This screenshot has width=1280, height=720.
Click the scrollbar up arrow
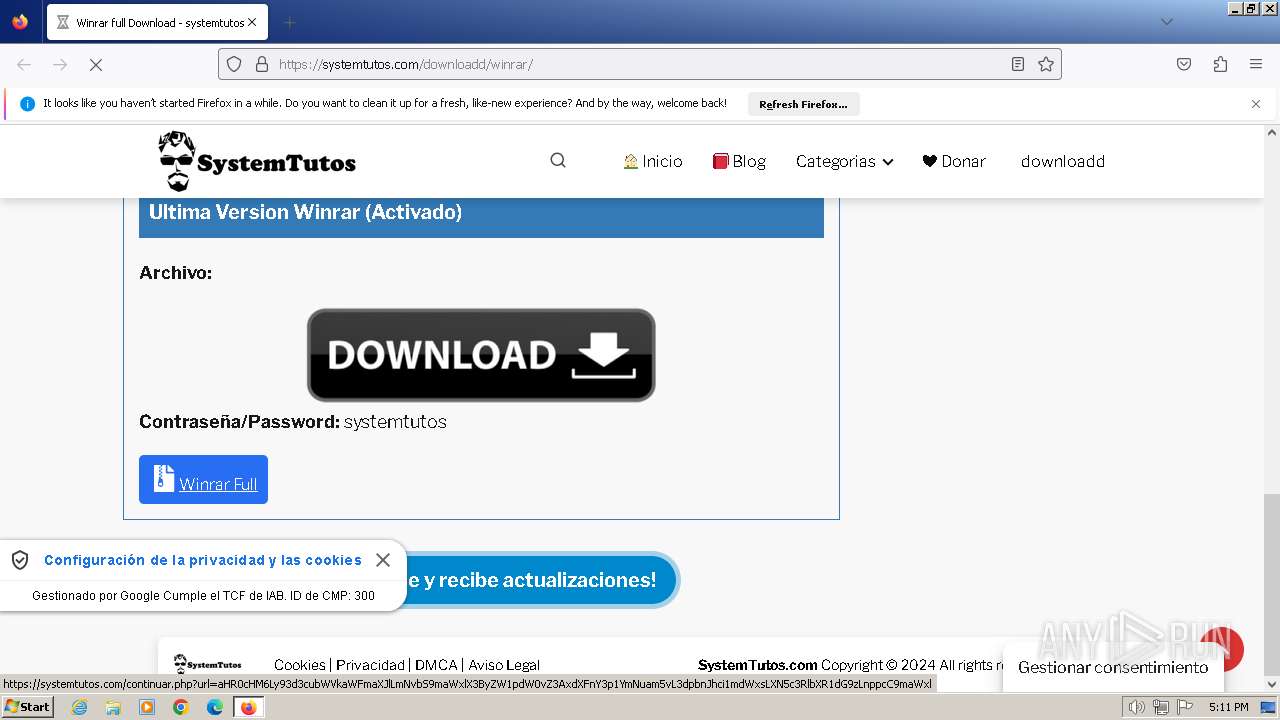click(1272, 132)
